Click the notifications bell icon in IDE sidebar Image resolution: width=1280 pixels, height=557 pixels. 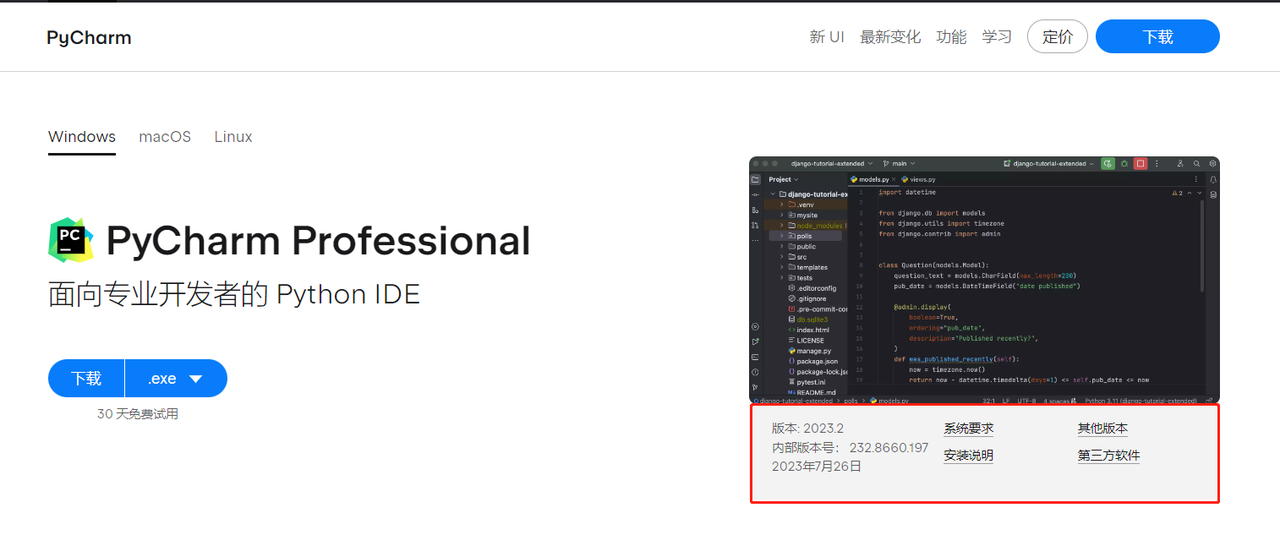point(1213,180)
